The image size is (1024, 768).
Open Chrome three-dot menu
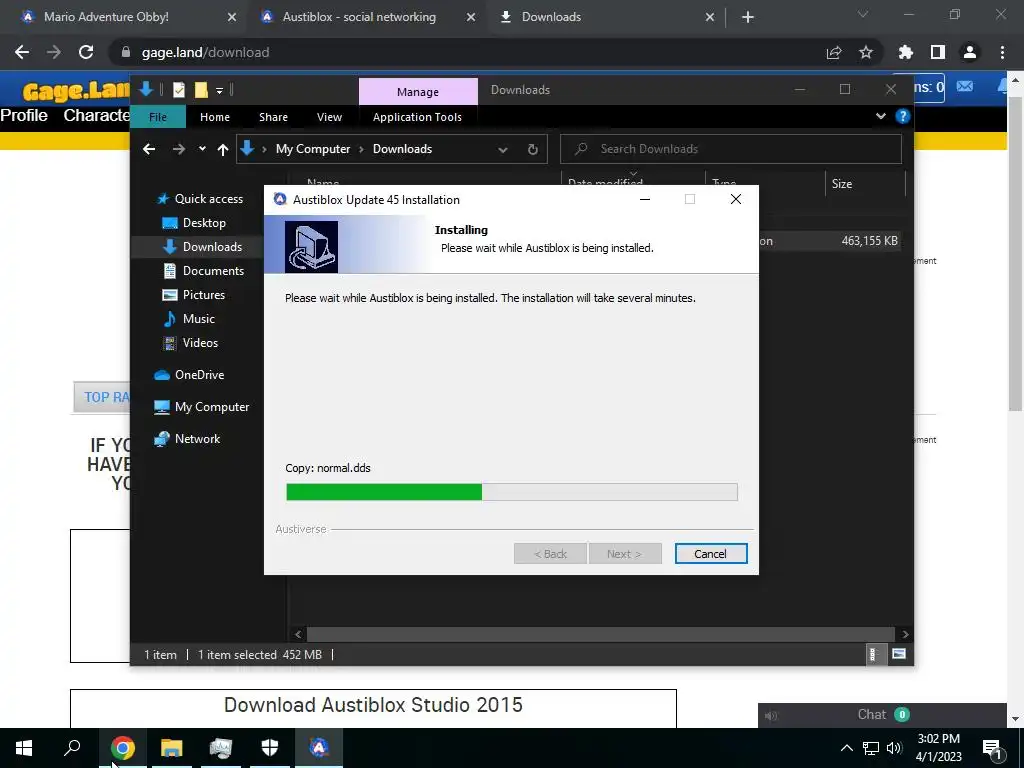[1002, 52]
